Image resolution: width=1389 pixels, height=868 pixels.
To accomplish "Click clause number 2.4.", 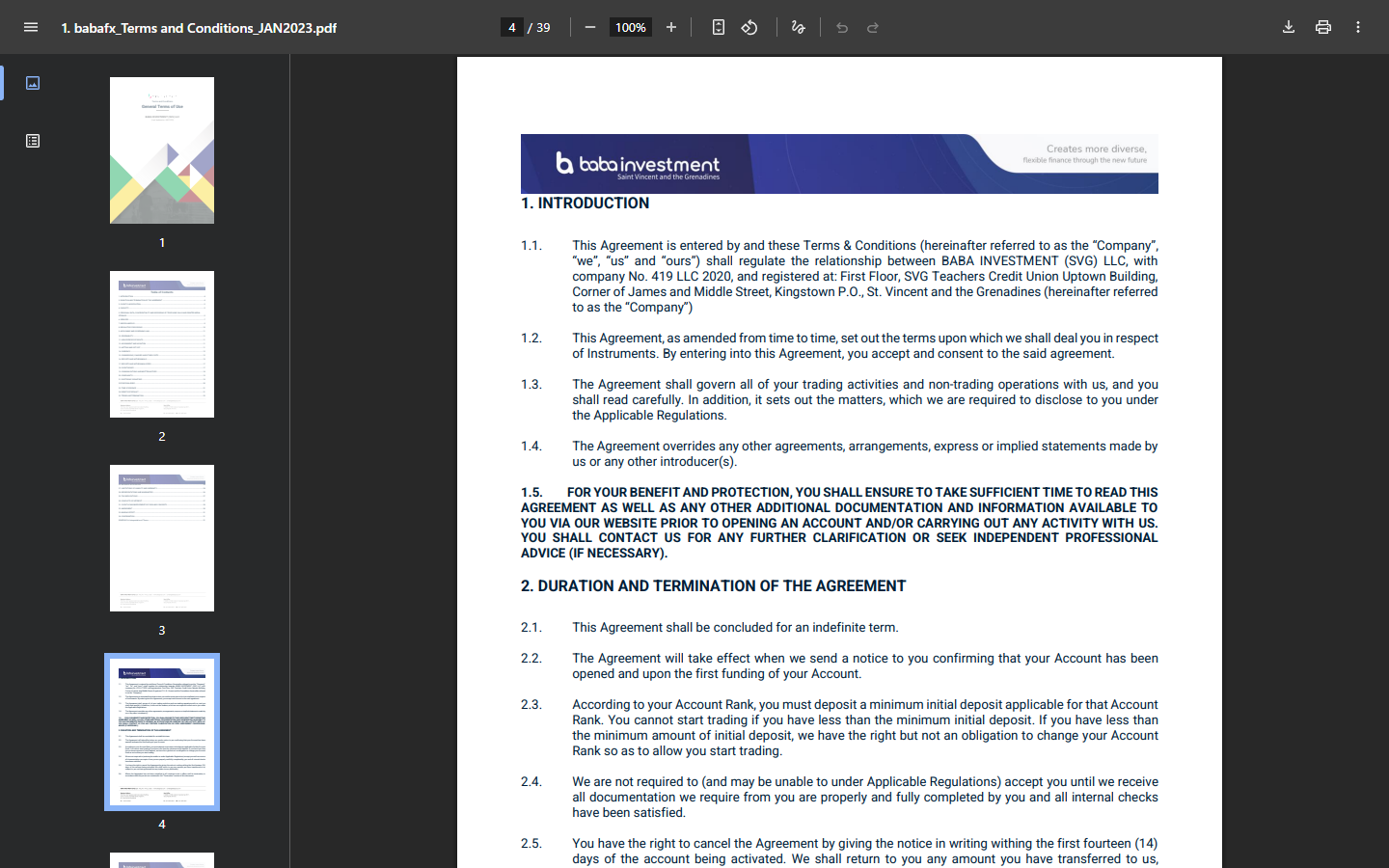I will tap(531, 782).
